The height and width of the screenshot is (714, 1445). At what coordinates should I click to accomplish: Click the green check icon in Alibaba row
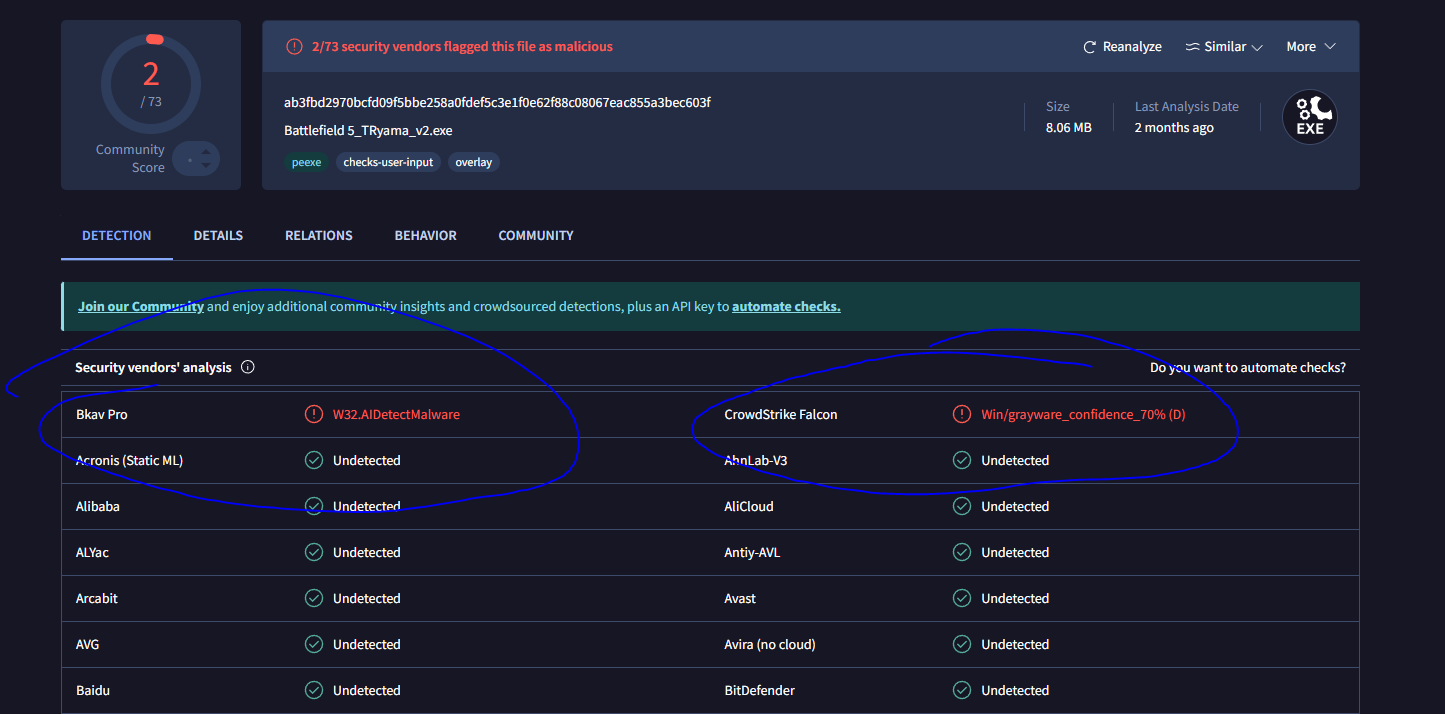point(313,506)
